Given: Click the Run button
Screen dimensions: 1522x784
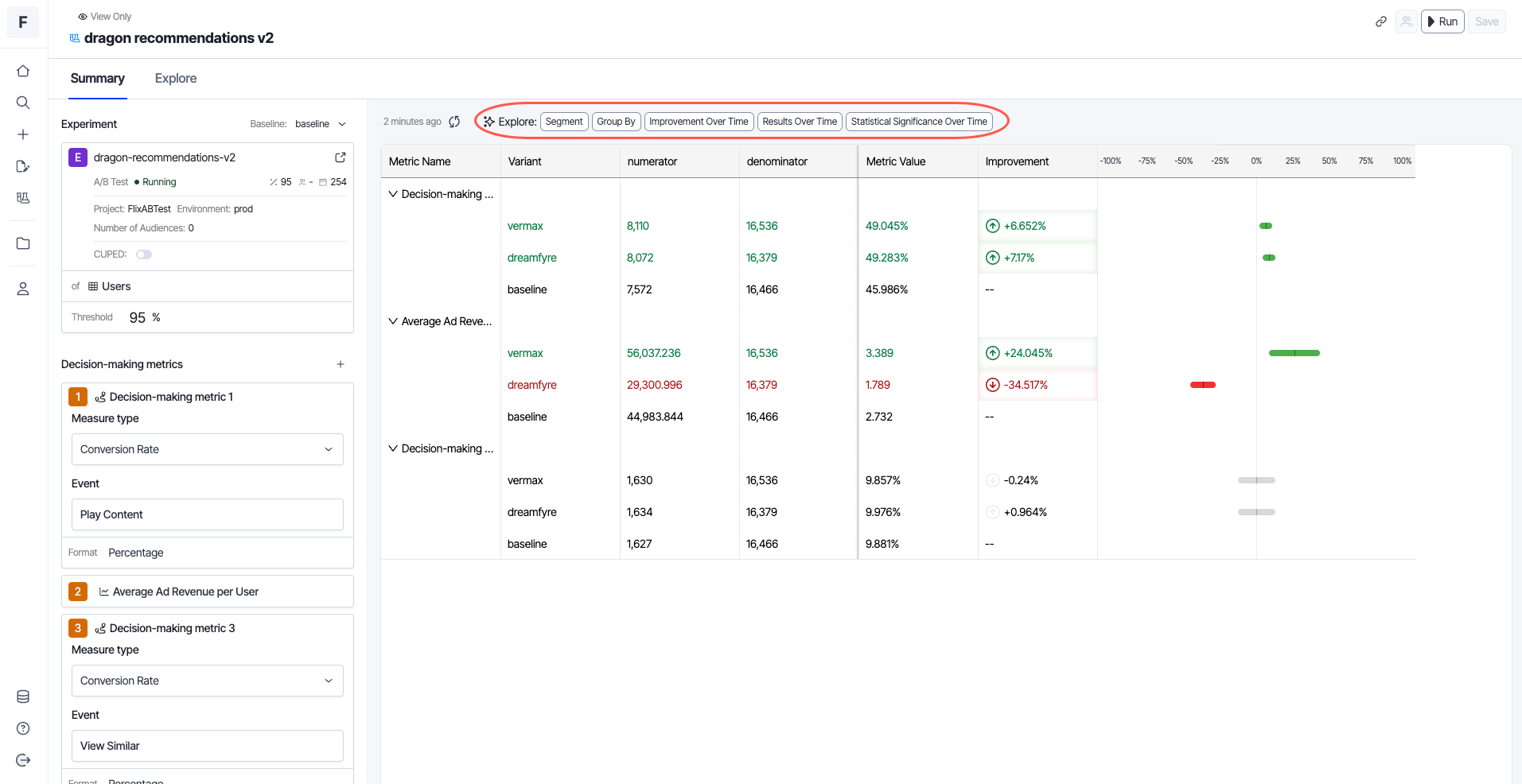Looking at the screenshot, I should pyautogui.click(x=1442, y=21).
